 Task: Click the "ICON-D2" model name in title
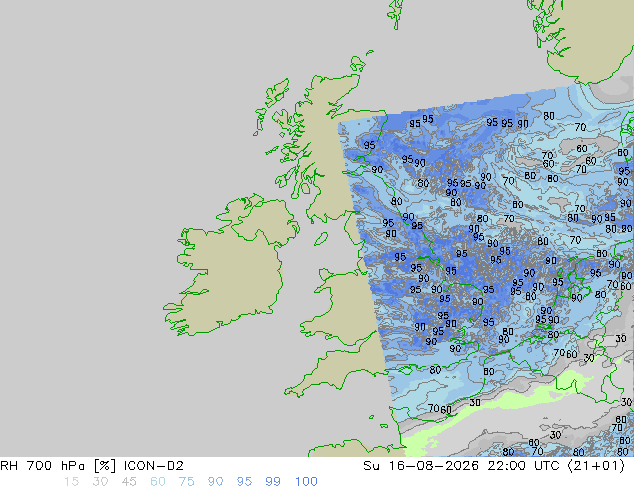[154, 466]
